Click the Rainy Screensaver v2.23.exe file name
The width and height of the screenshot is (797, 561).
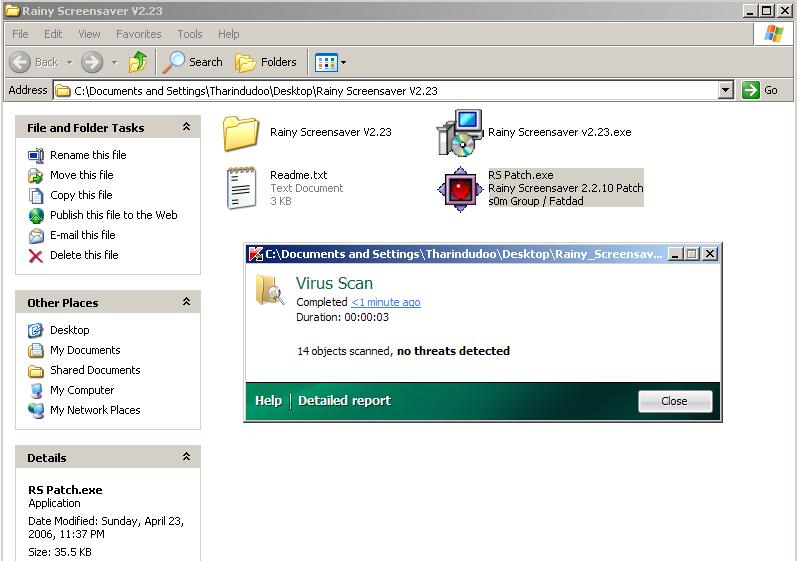click(560, 132)
